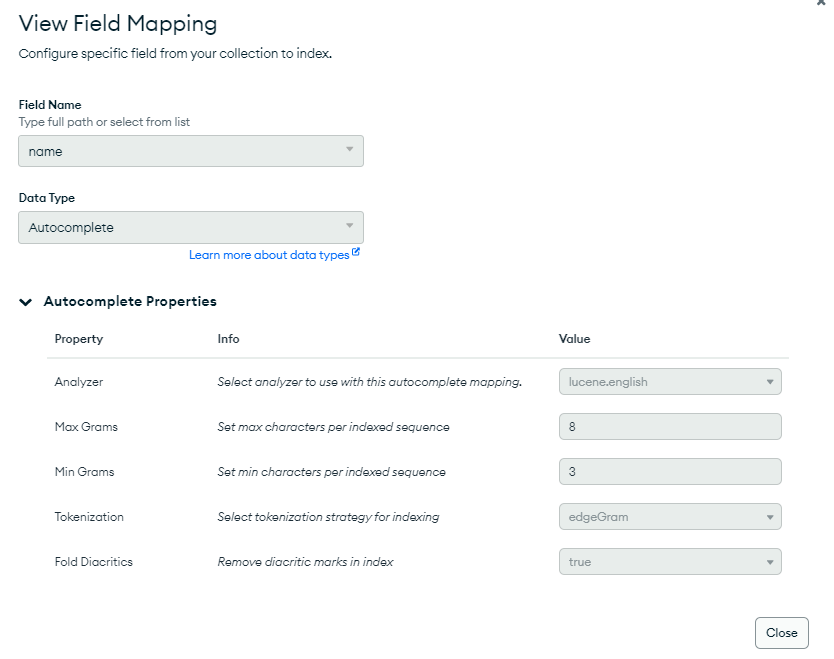
Task: Click the Autocomplete Properties section title
Action: pos(130,301)
